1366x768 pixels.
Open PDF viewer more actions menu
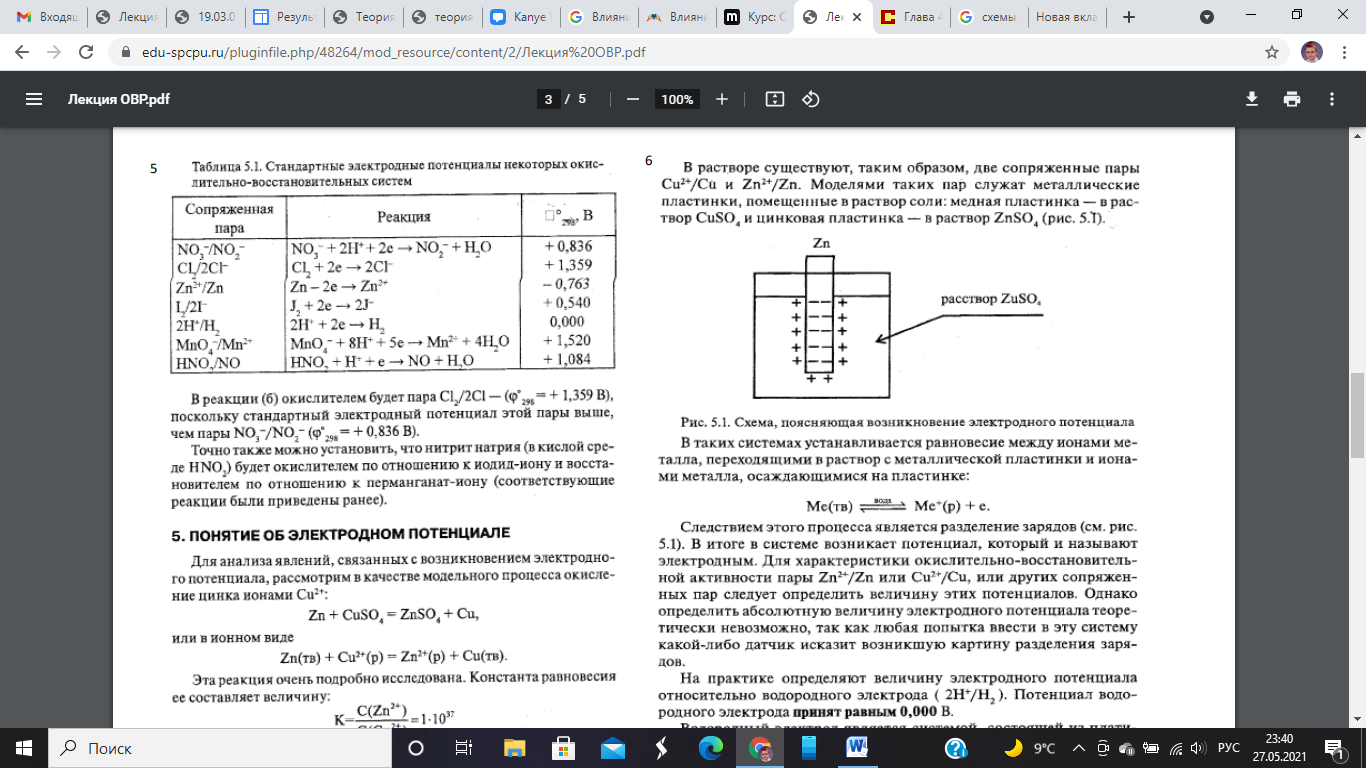point(1332,99)
